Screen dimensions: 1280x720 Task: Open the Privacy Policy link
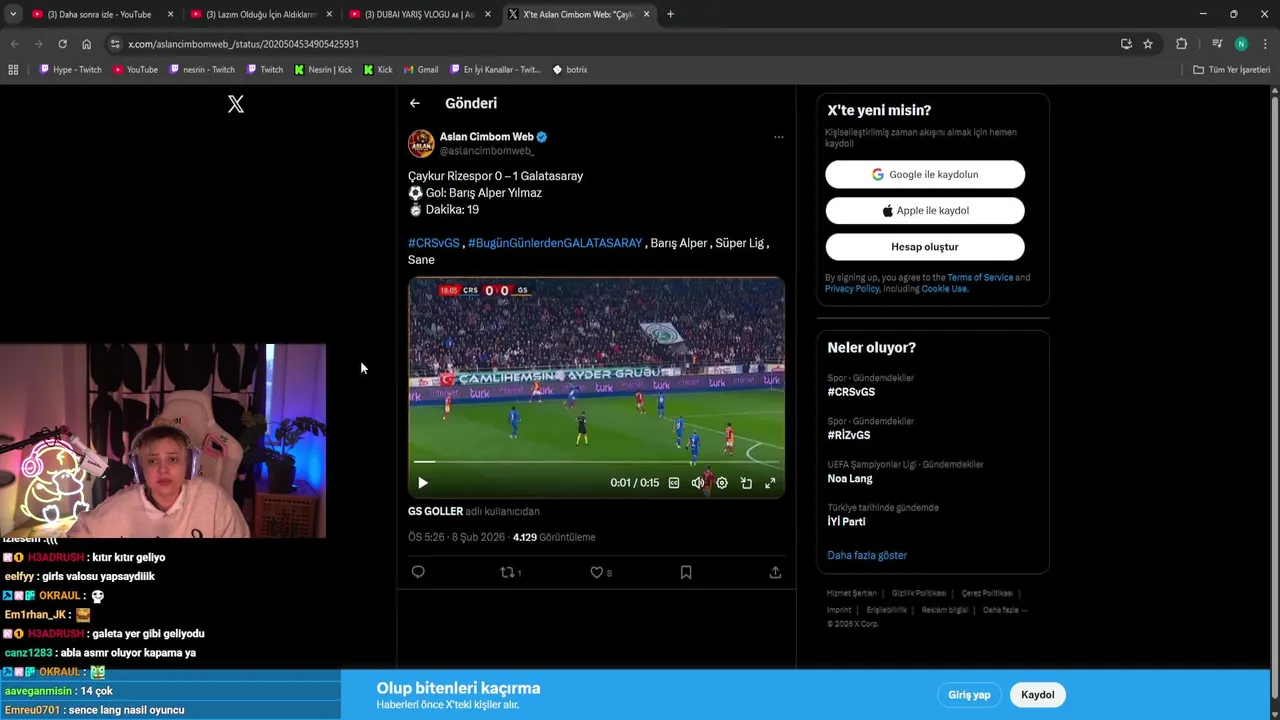coord(852,289)
